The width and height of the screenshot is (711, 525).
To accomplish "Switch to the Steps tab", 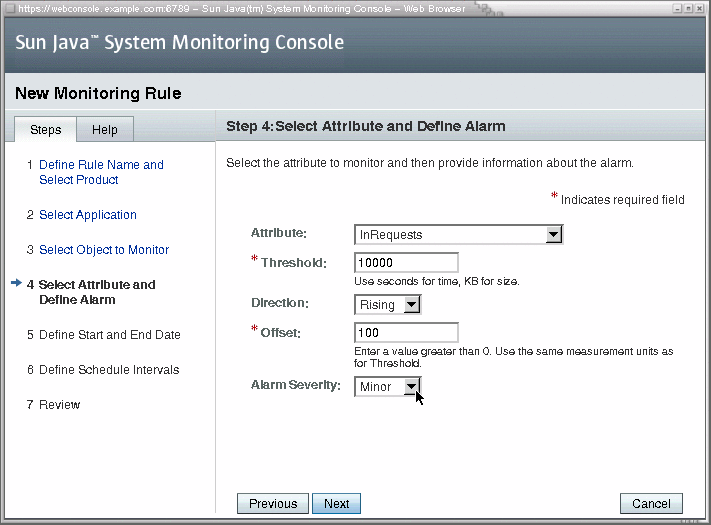I will pos(45,130).
